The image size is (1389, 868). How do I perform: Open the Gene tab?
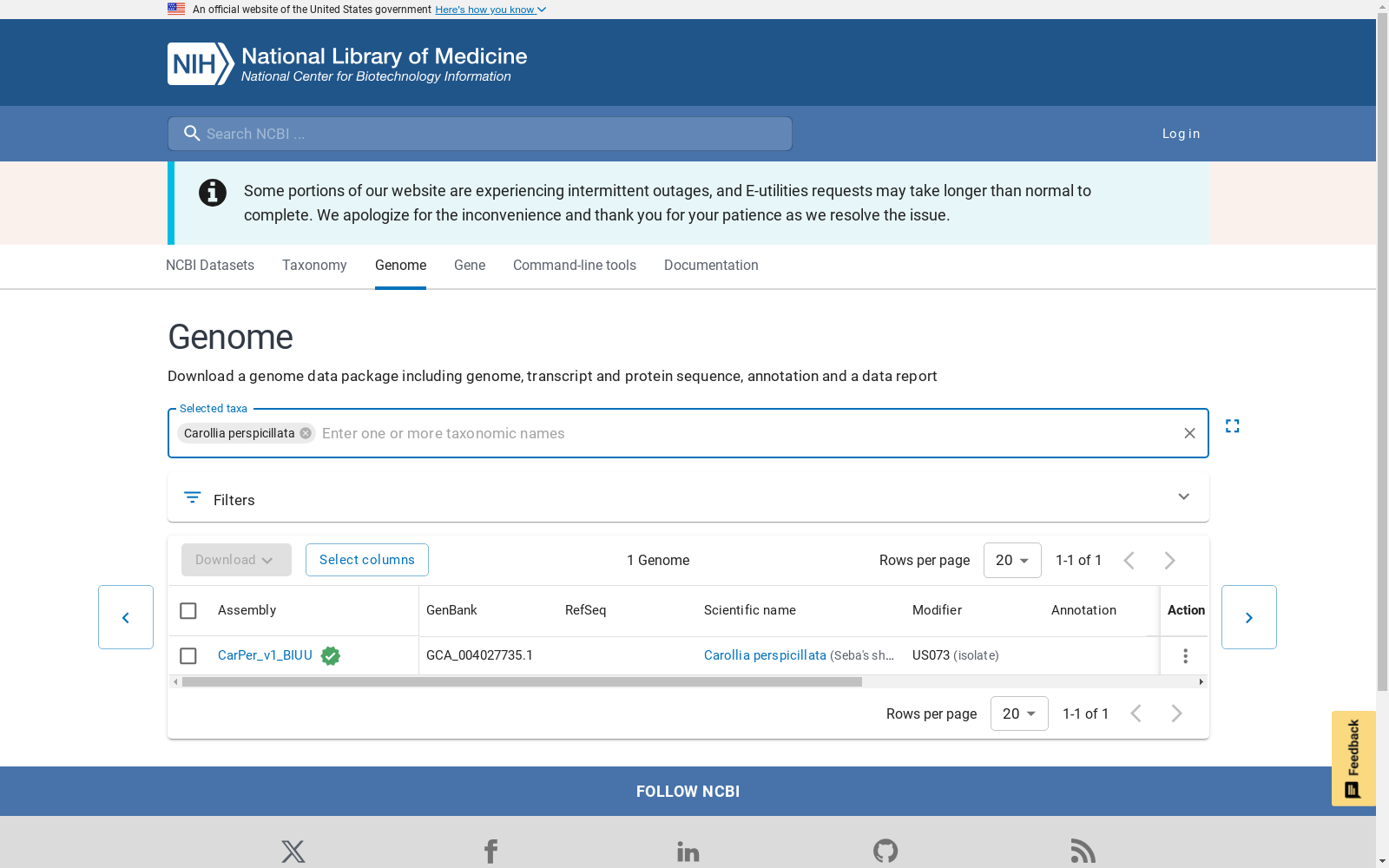[470, 266]
